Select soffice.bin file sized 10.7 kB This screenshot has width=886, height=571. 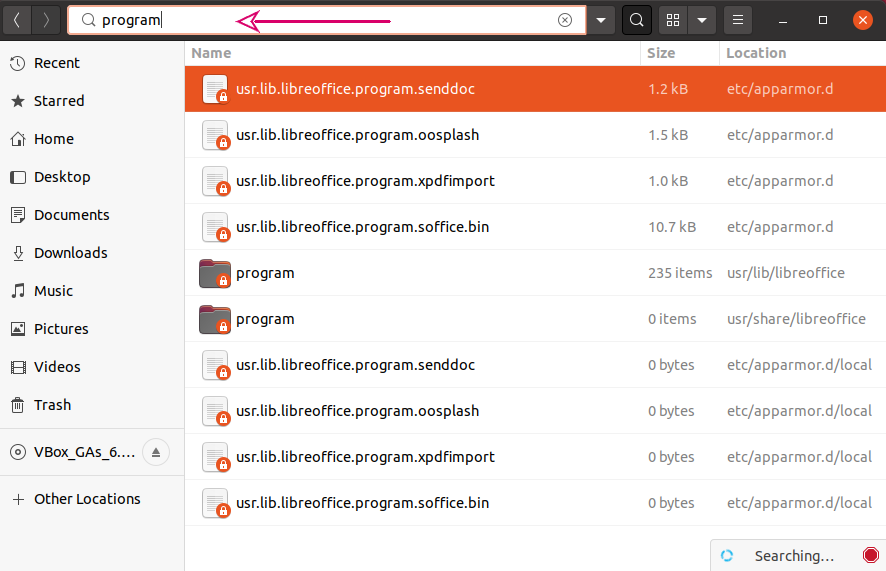pyautogui.click(x=535, y=227)
